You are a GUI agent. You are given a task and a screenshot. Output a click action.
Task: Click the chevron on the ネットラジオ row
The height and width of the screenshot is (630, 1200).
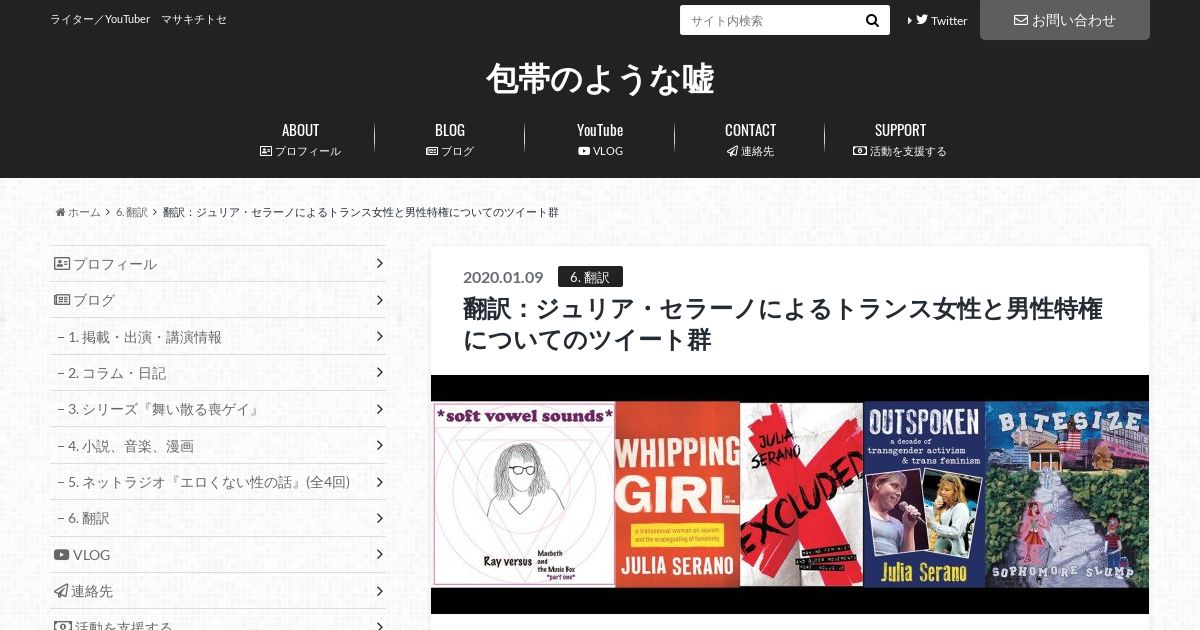[x=380, y=482]
